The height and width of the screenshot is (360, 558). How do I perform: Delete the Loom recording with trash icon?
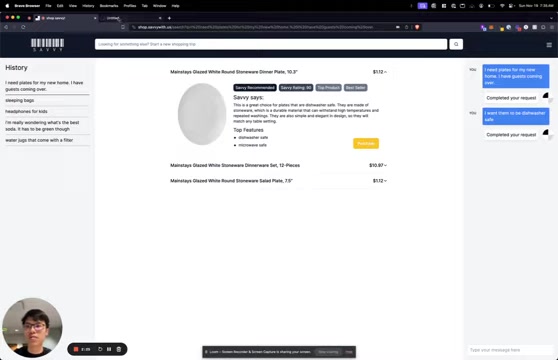point(119,349)
